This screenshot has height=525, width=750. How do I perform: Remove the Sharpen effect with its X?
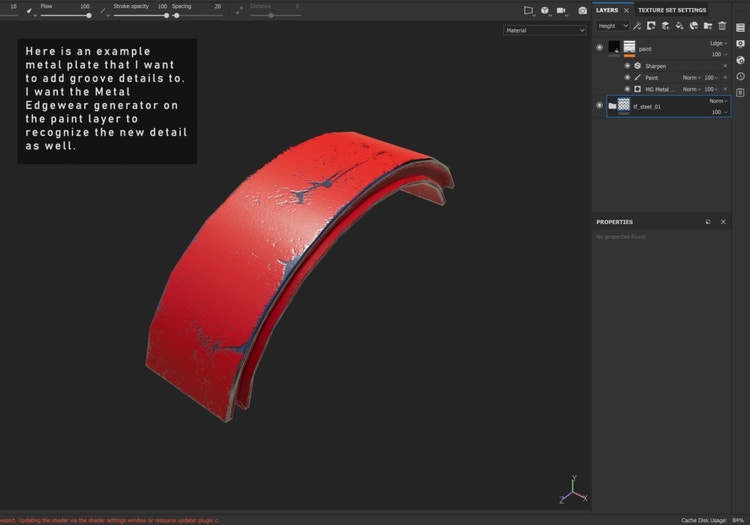726,65
